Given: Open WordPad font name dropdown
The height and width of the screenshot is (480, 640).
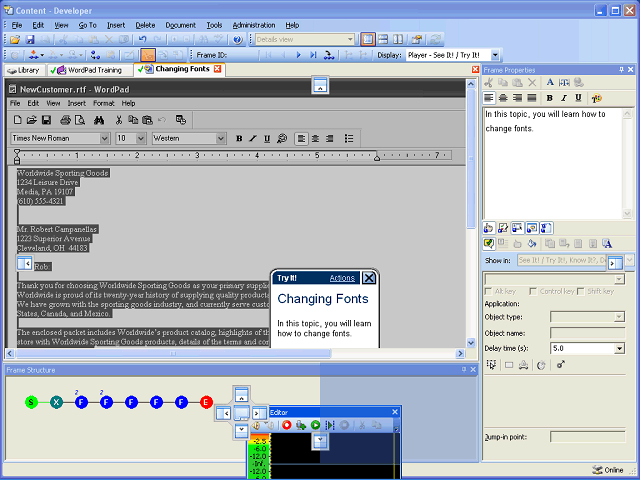Looking at the screenshot, I should pyautogui.click(x=104, y=138).
